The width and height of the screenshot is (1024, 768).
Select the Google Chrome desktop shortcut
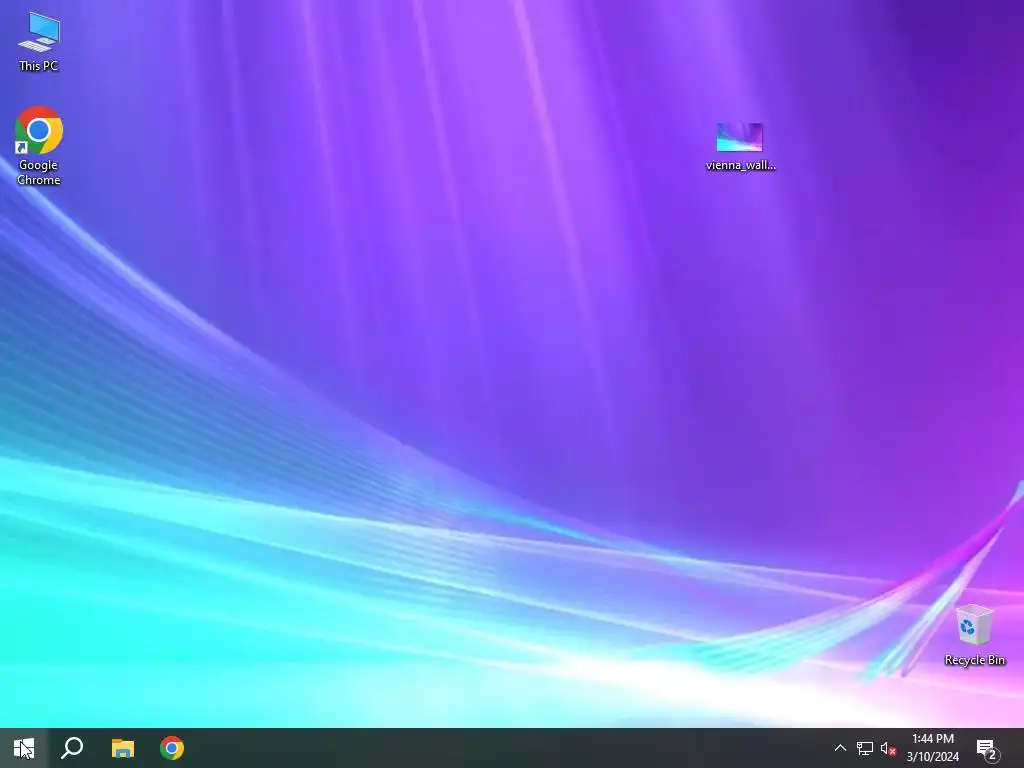(x=39, y=146)
